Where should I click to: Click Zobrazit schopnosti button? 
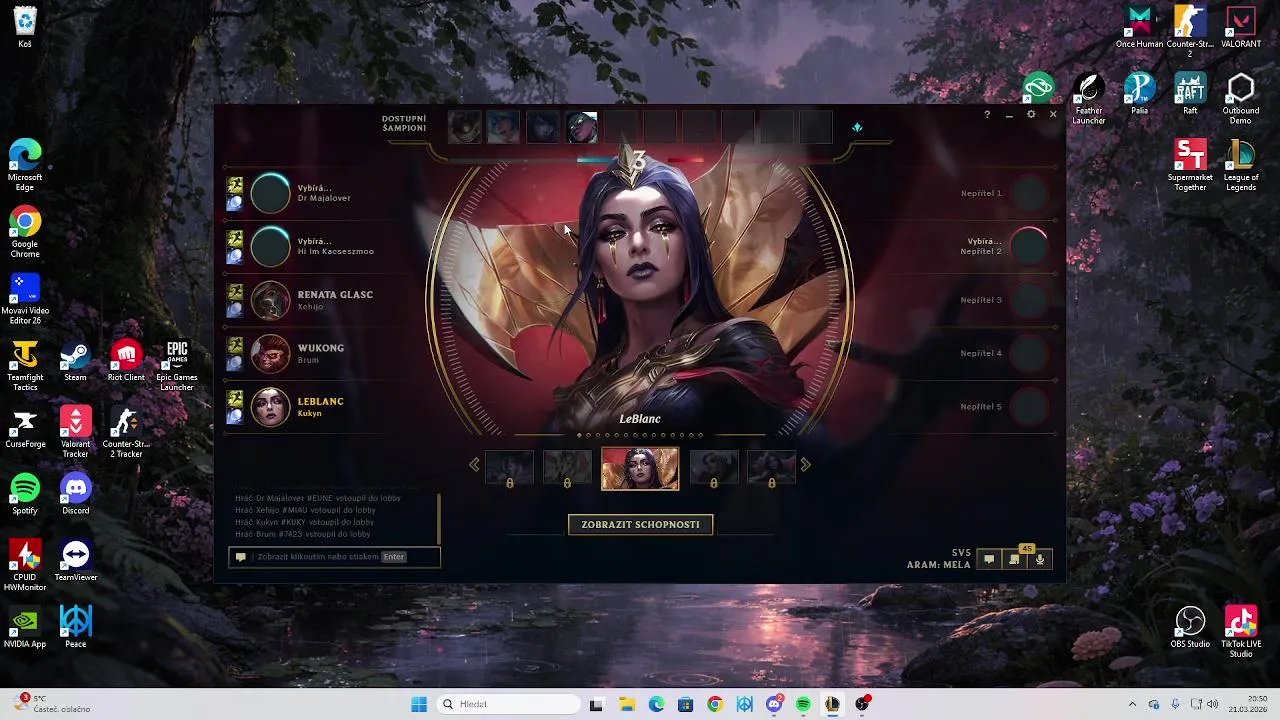click(x=640, y=524)
